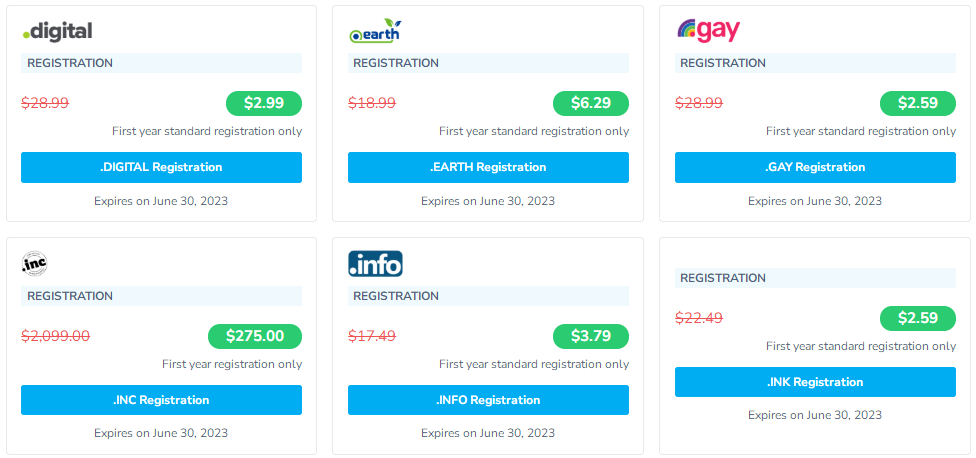Viewport: 976px width, 458px height.
Task: Click the .inc circular logo
Action: 34,264
